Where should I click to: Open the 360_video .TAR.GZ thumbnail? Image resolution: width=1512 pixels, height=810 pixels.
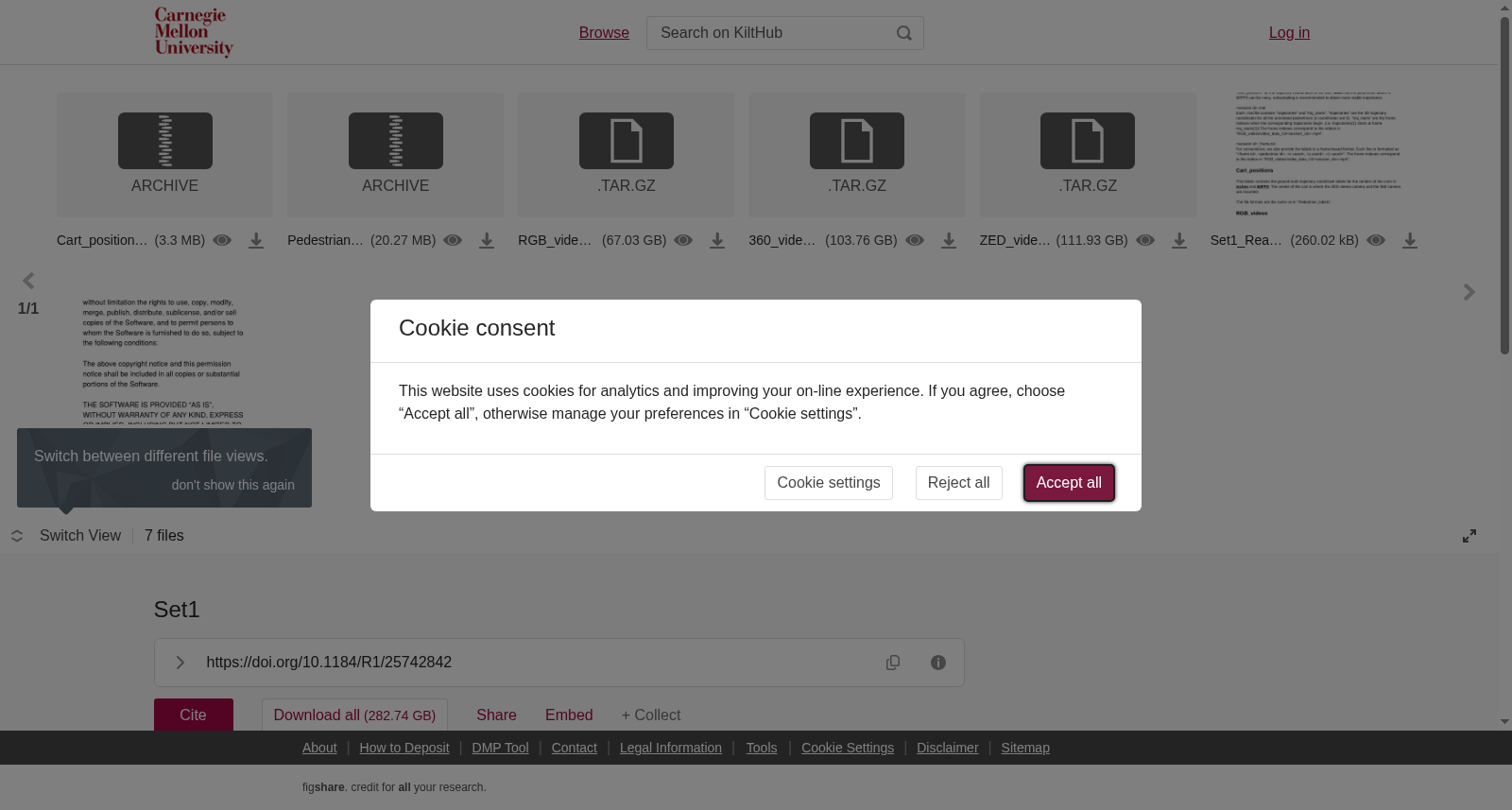point(857,155)
